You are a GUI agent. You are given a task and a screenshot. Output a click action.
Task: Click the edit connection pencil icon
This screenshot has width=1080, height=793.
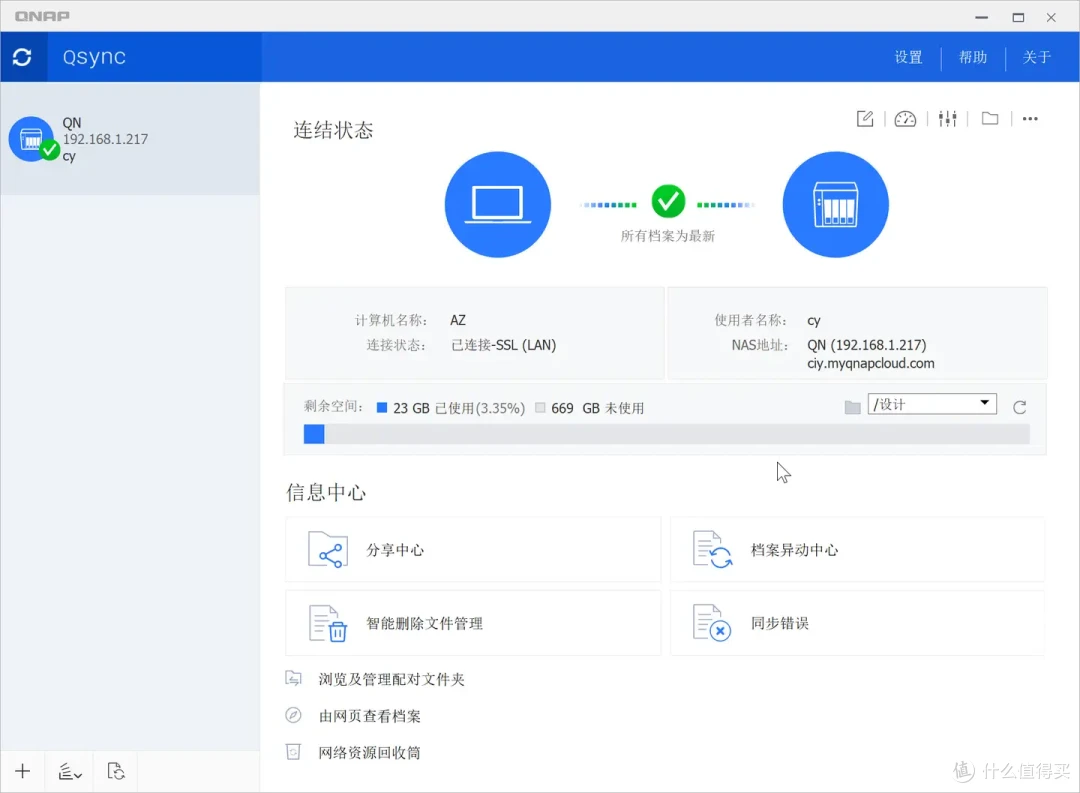[865, 119]
